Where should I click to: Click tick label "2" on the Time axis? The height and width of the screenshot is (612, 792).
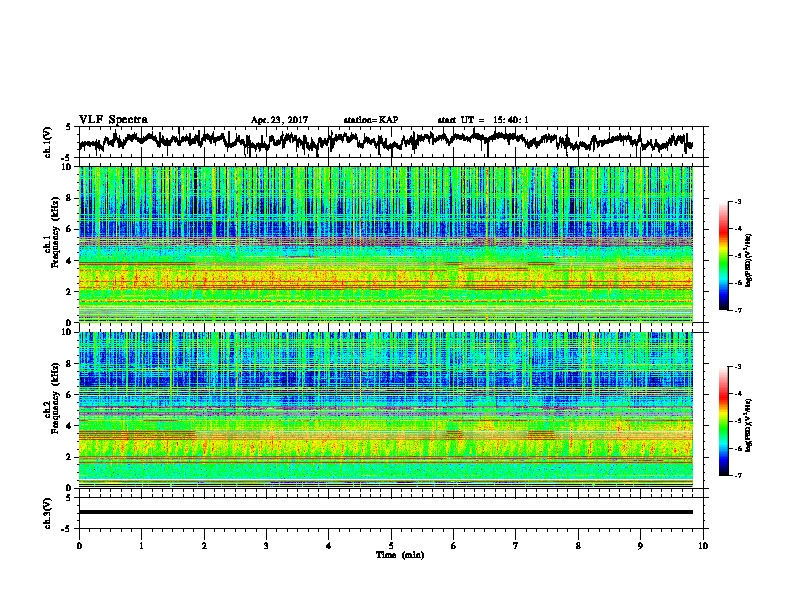point(204,546)
